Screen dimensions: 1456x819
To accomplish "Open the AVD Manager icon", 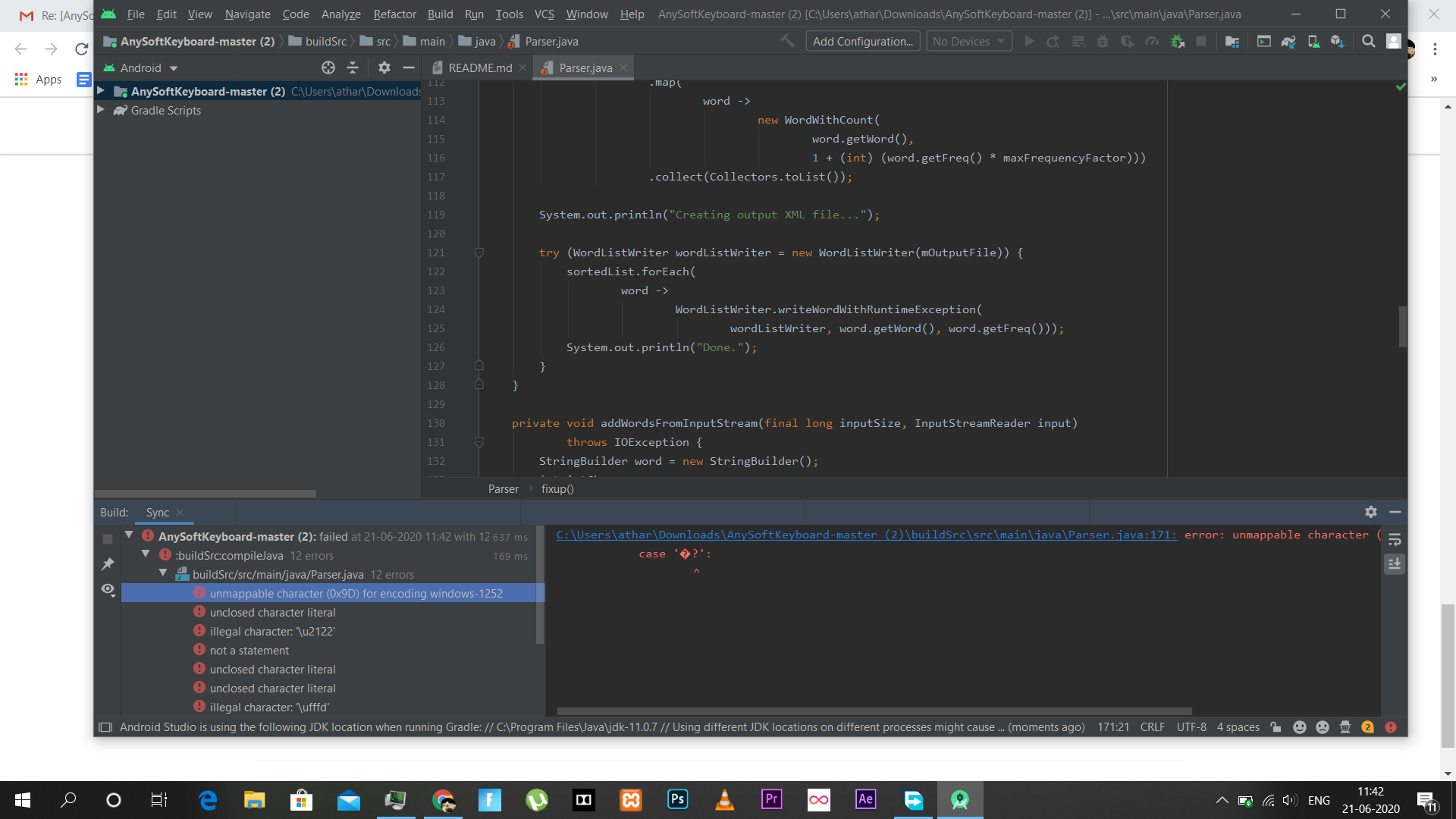I will pyautogui.click(x=1313, y=42).
